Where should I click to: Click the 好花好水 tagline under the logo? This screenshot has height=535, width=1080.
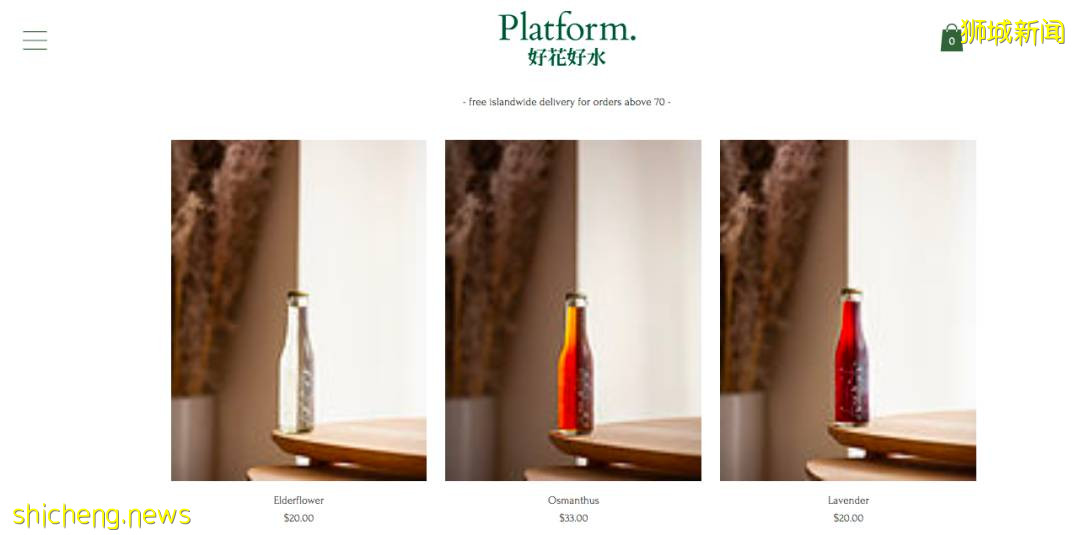click(x=567, y=56)
